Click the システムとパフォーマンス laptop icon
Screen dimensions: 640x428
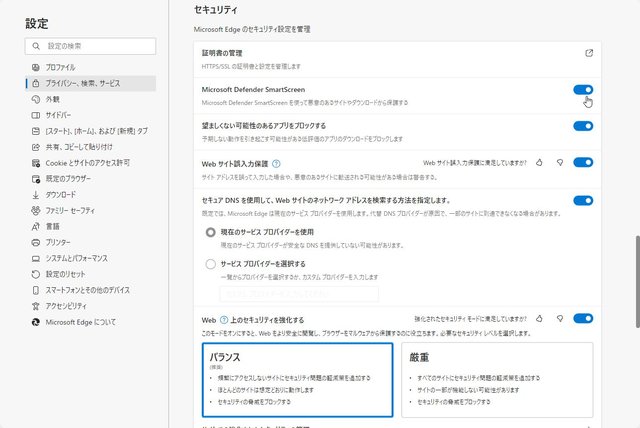coord(36,258)
